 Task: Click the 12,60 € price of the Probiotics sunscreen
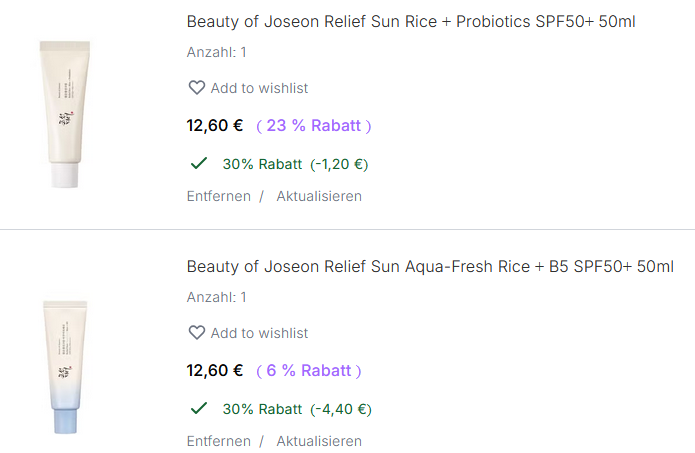(x=215, y=126)
